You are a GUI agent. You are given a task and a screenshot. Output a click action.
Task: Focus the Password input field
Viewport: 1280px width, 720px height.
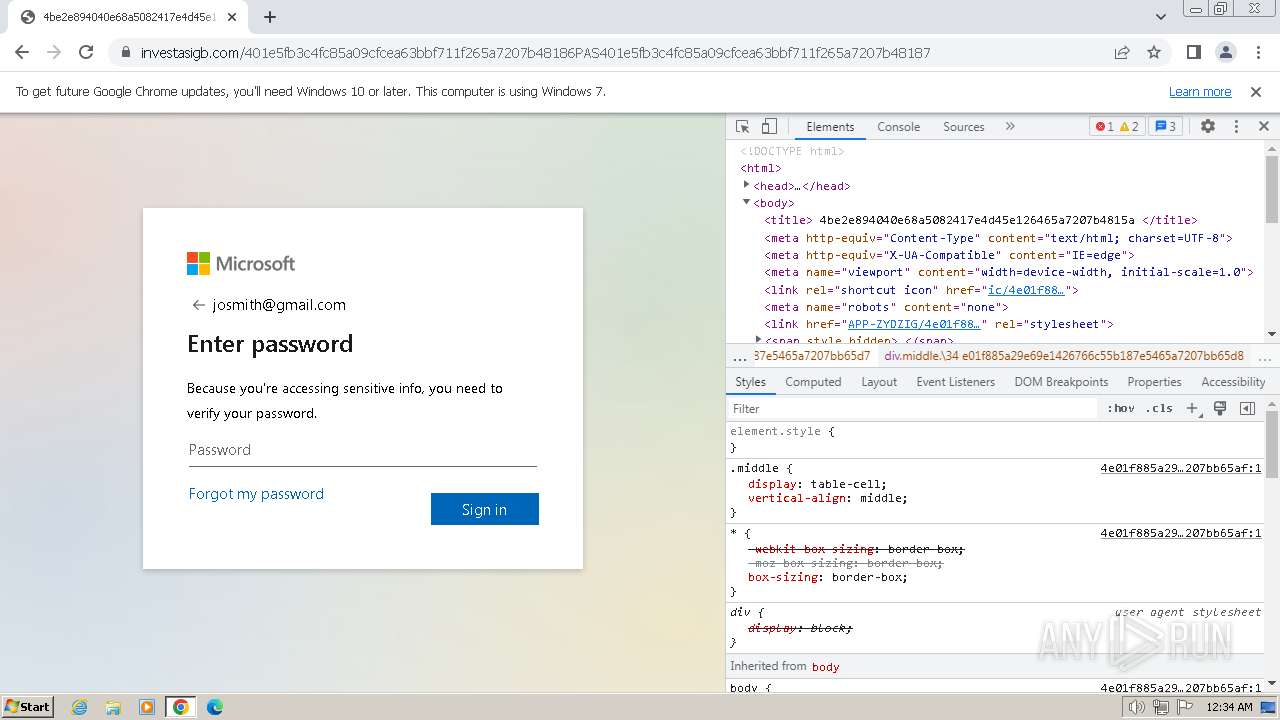click(x=362, y=450)
